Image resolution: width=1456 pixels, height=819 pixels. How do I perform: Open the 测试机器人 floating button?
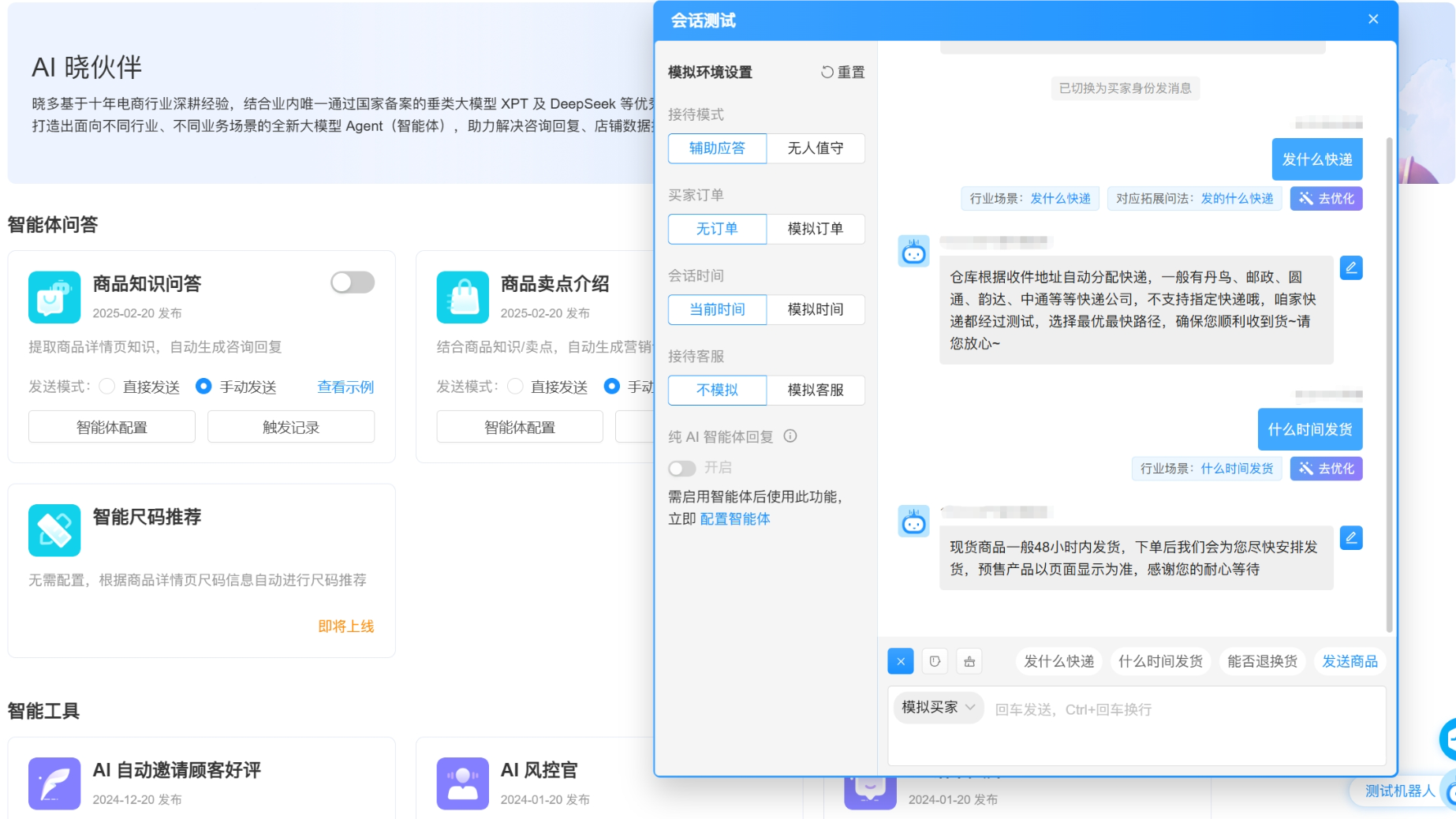pos(1400,791)
